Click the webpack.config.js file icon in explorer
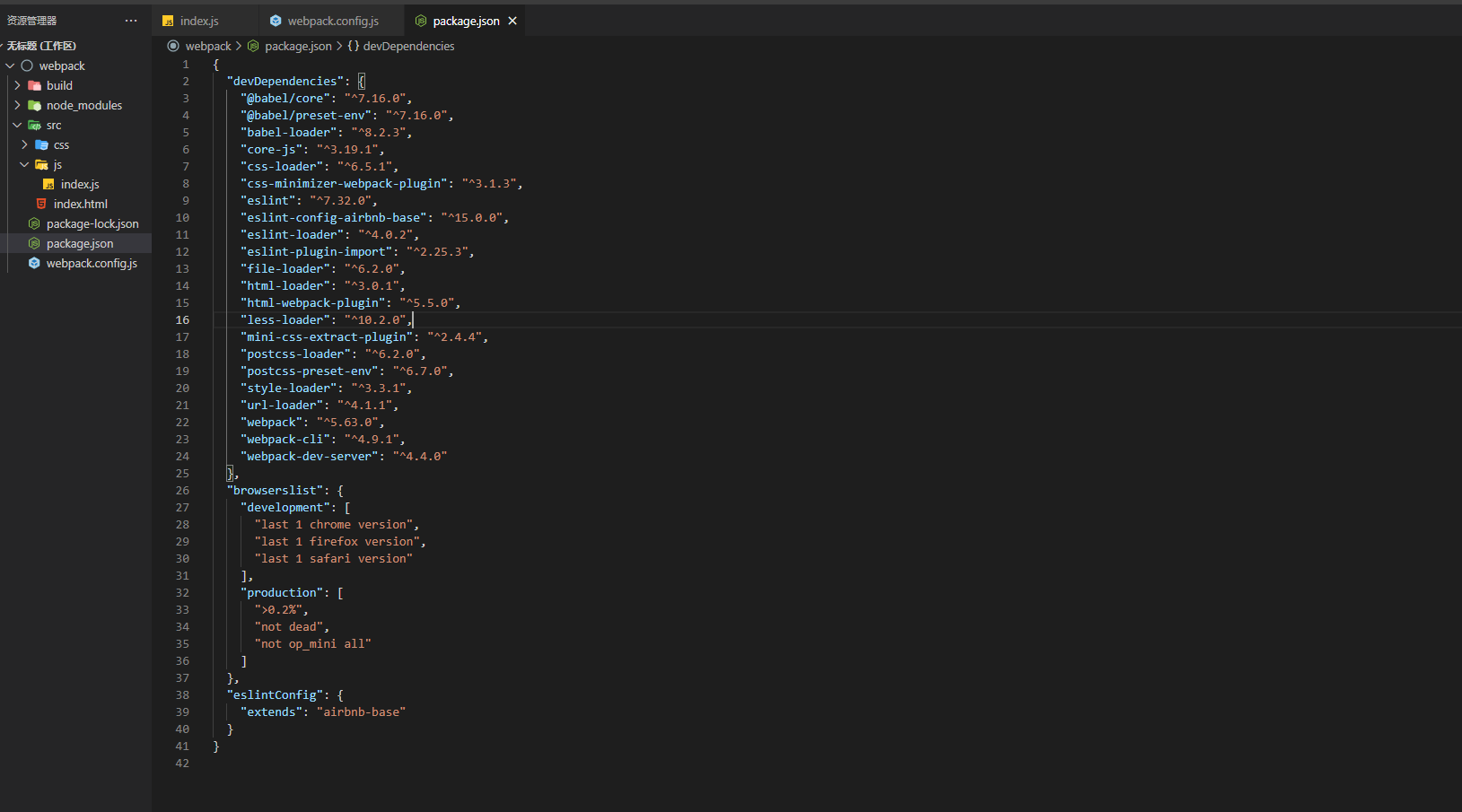 [34, 263]
